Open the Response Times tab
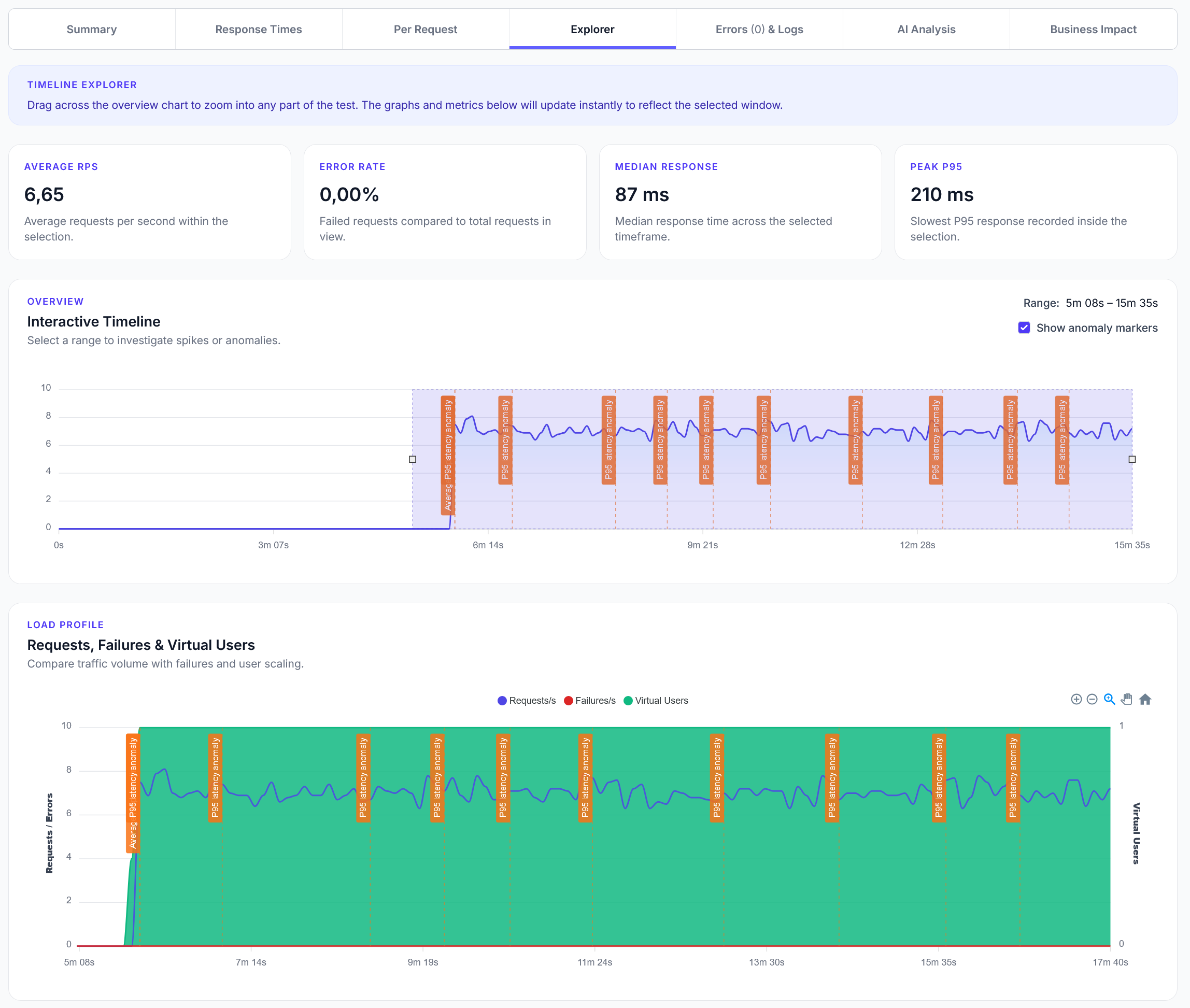Screen dimensions: 1190x1008 coord(258,29)
